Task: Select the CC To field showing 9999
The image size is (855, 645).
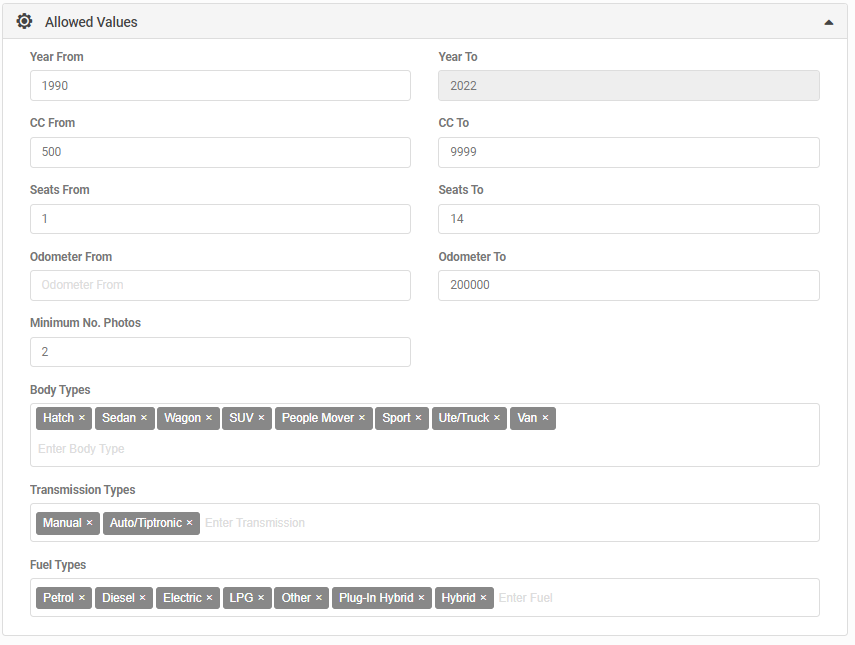Action: pos(629,152)
